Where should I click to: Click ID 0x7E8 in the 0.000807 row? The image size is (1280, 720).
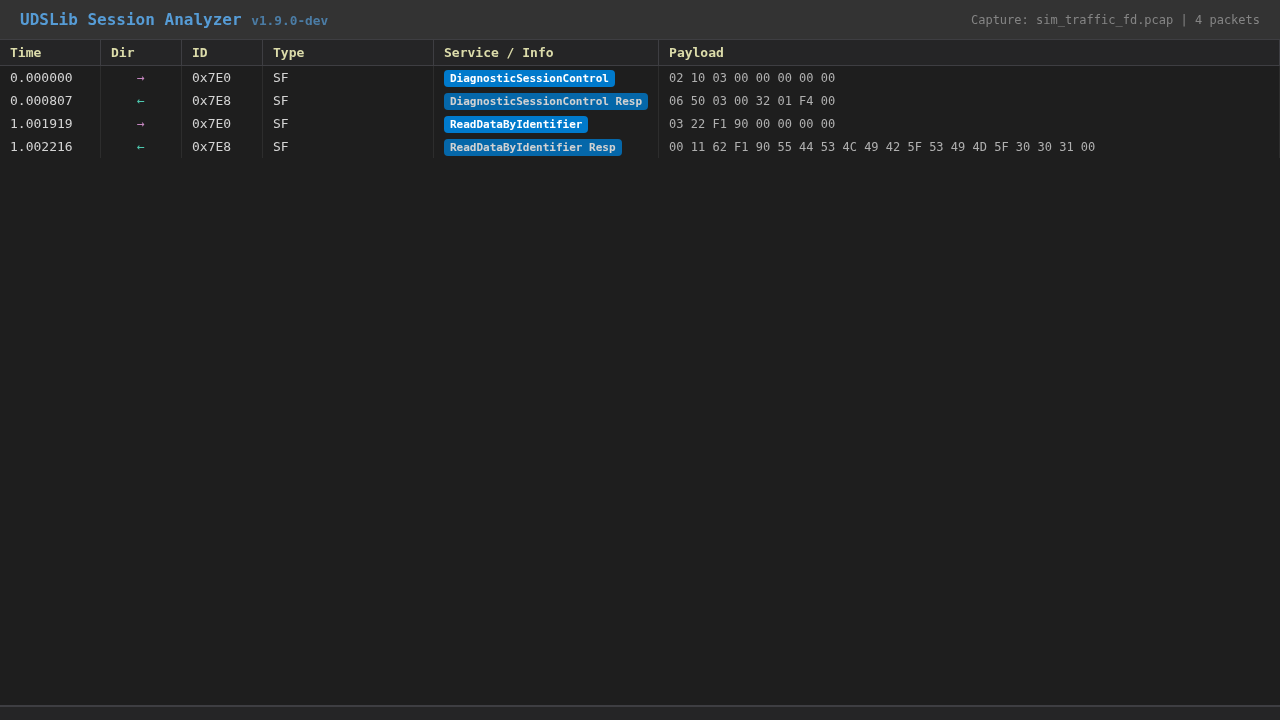click(x=211, y=101)
